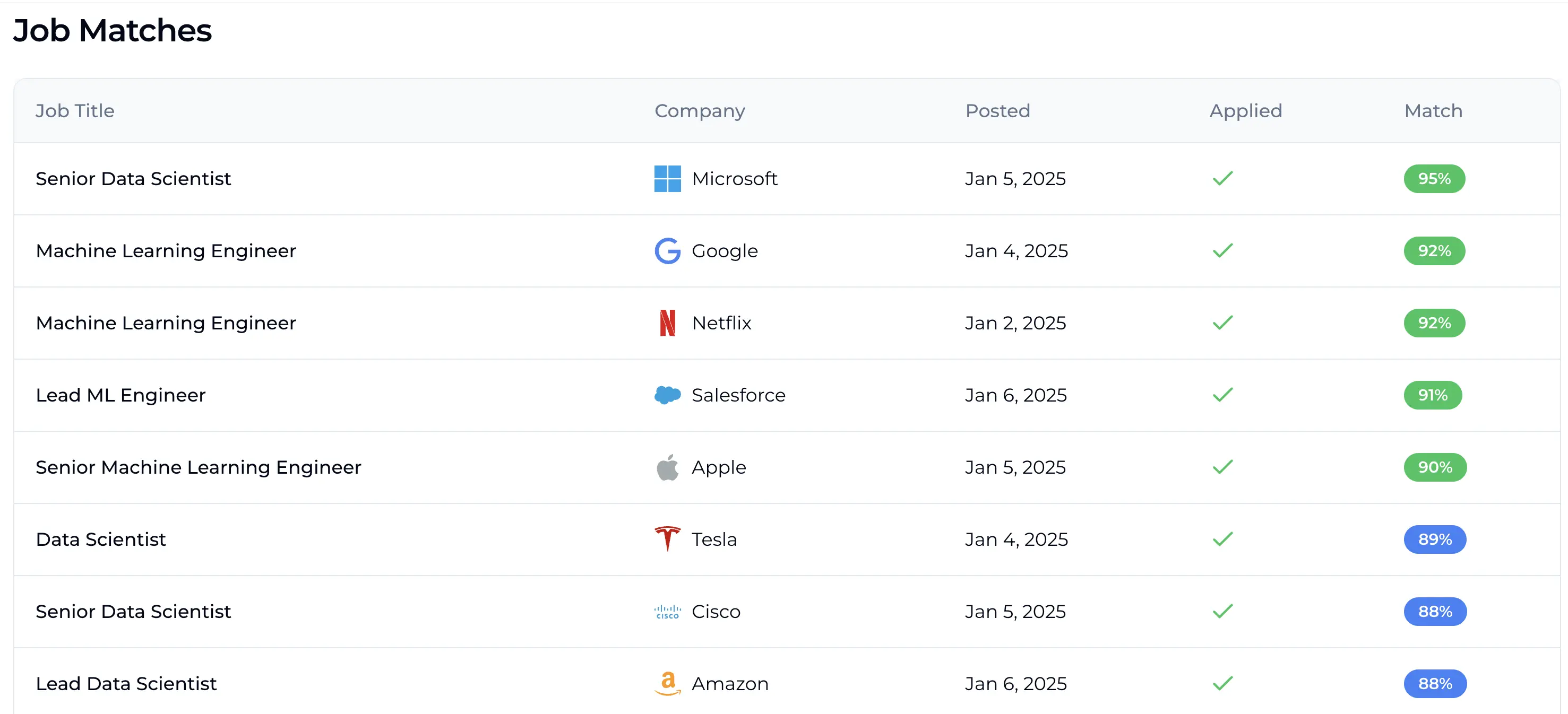
Task: Select the posted date in the Microsoft row
Action: (1015, 179)
